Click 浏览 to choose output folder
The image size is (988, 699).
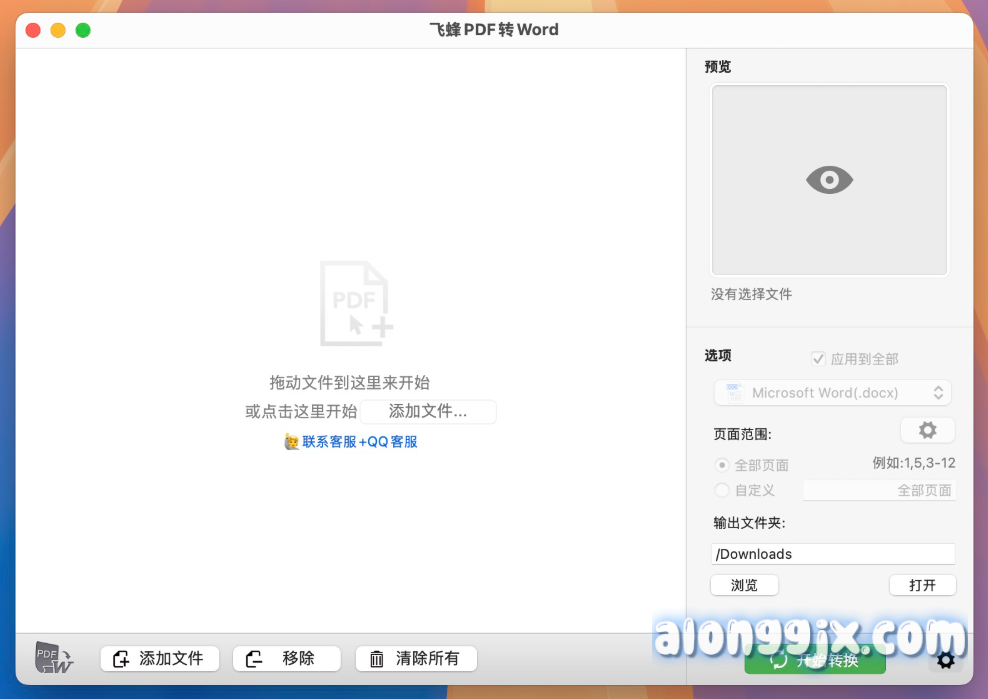744,585
